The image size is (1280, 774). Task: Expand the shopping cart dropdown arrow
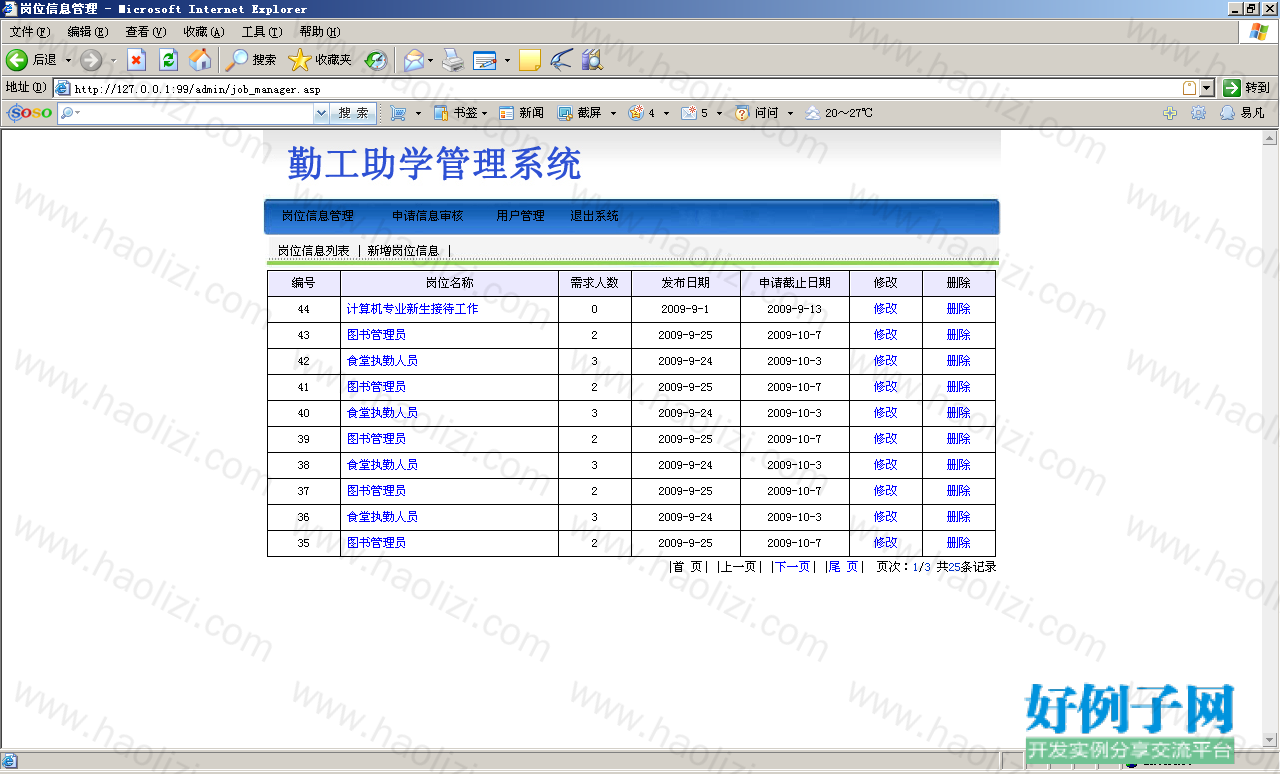tap(418, 113)
